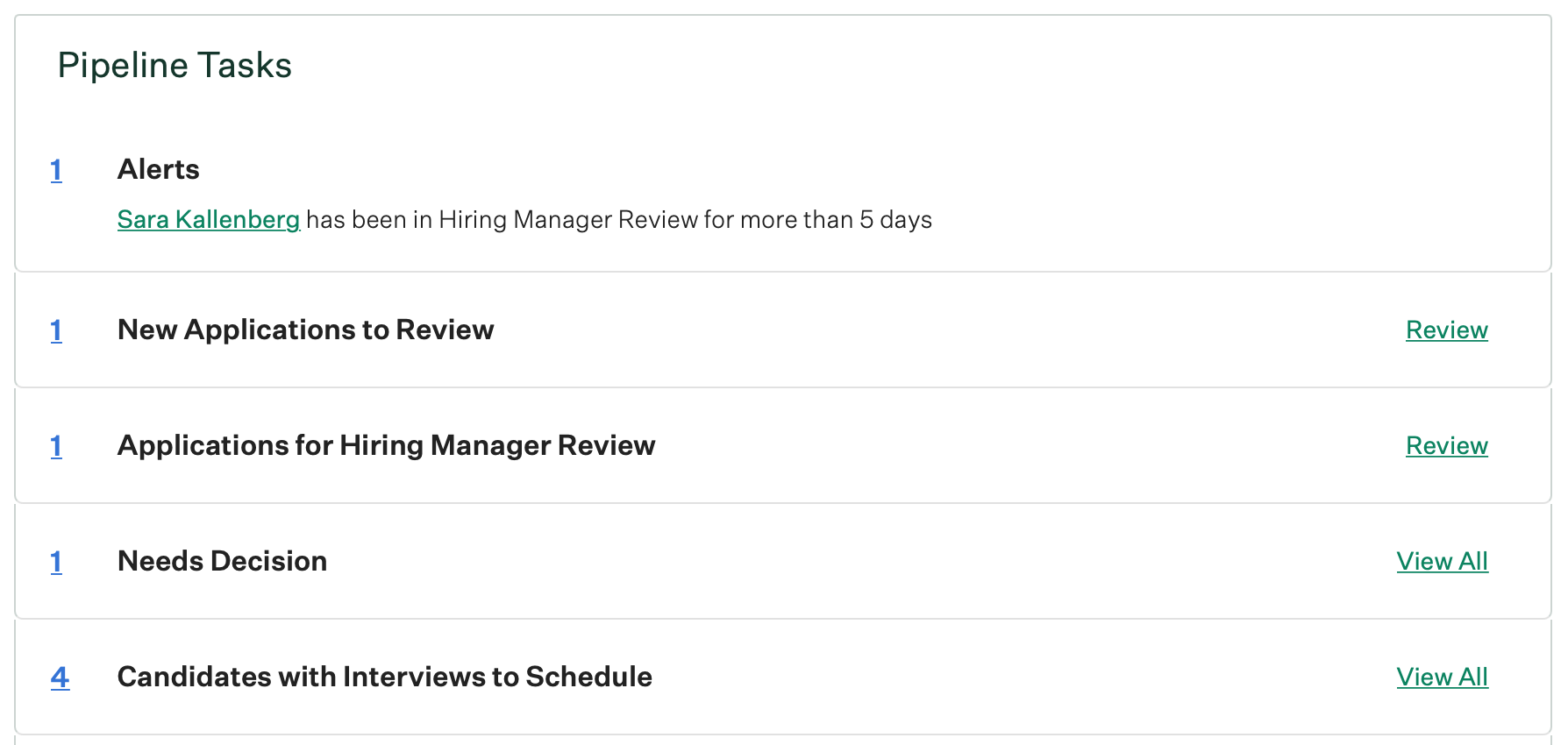Image resolution: width=1568 pixels, height=745 pixels.
Task: Open Review for Hiring Manager Review applications
Action: tap(1446, 446)
